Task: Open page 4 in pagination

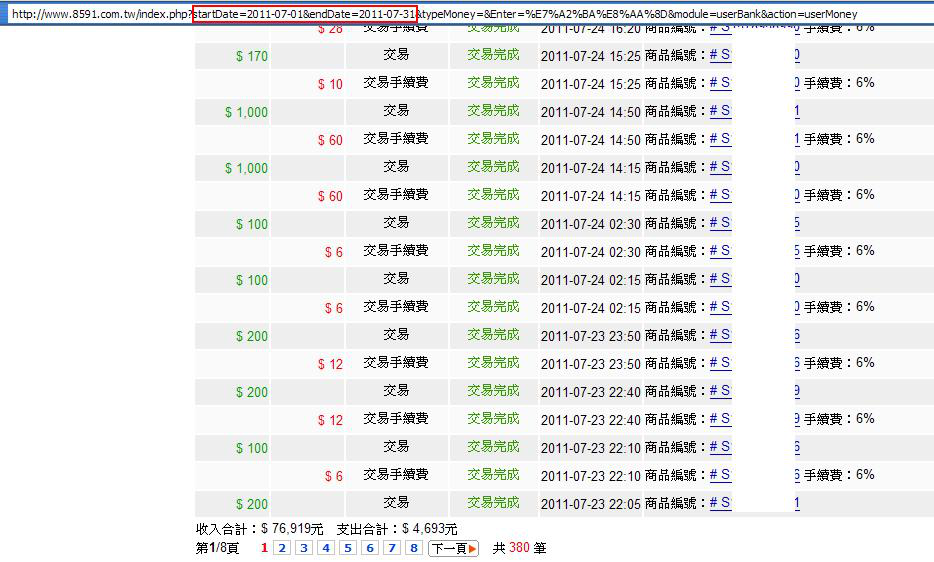Action: click(326, 548)
